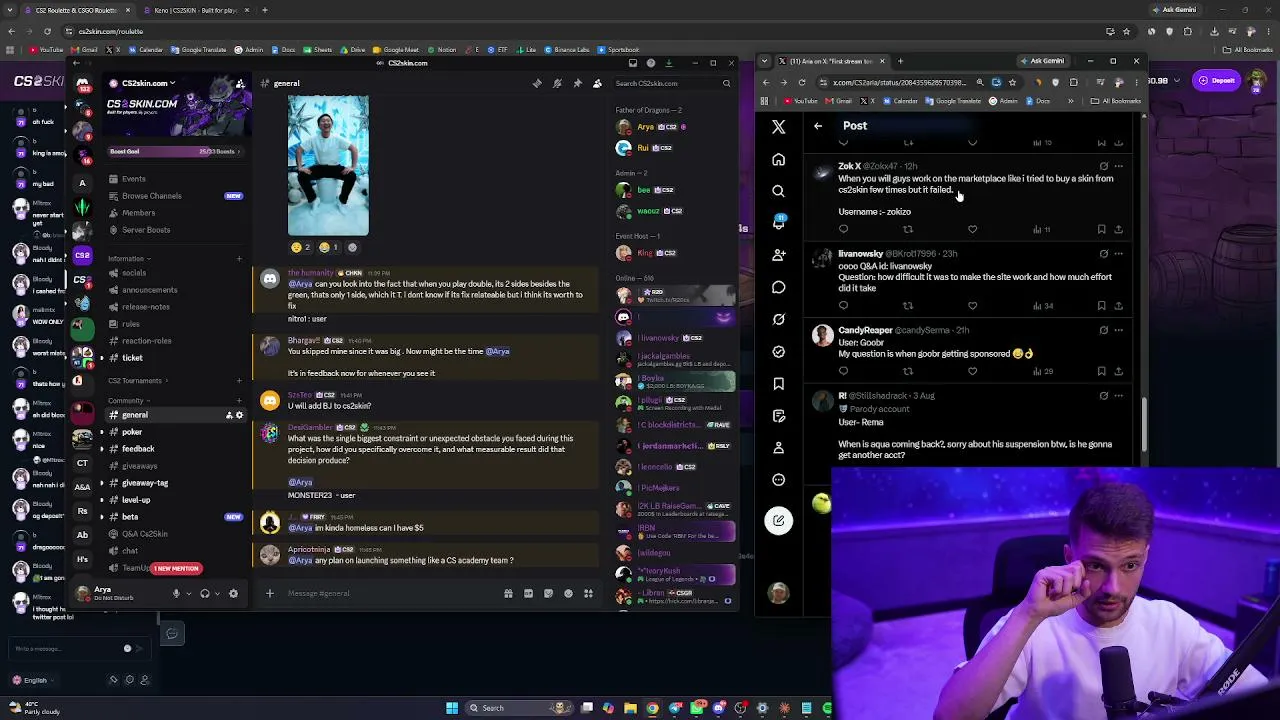1280x720 pixels.
Task: Open the Windows Start menu
Action: [452, 708]
